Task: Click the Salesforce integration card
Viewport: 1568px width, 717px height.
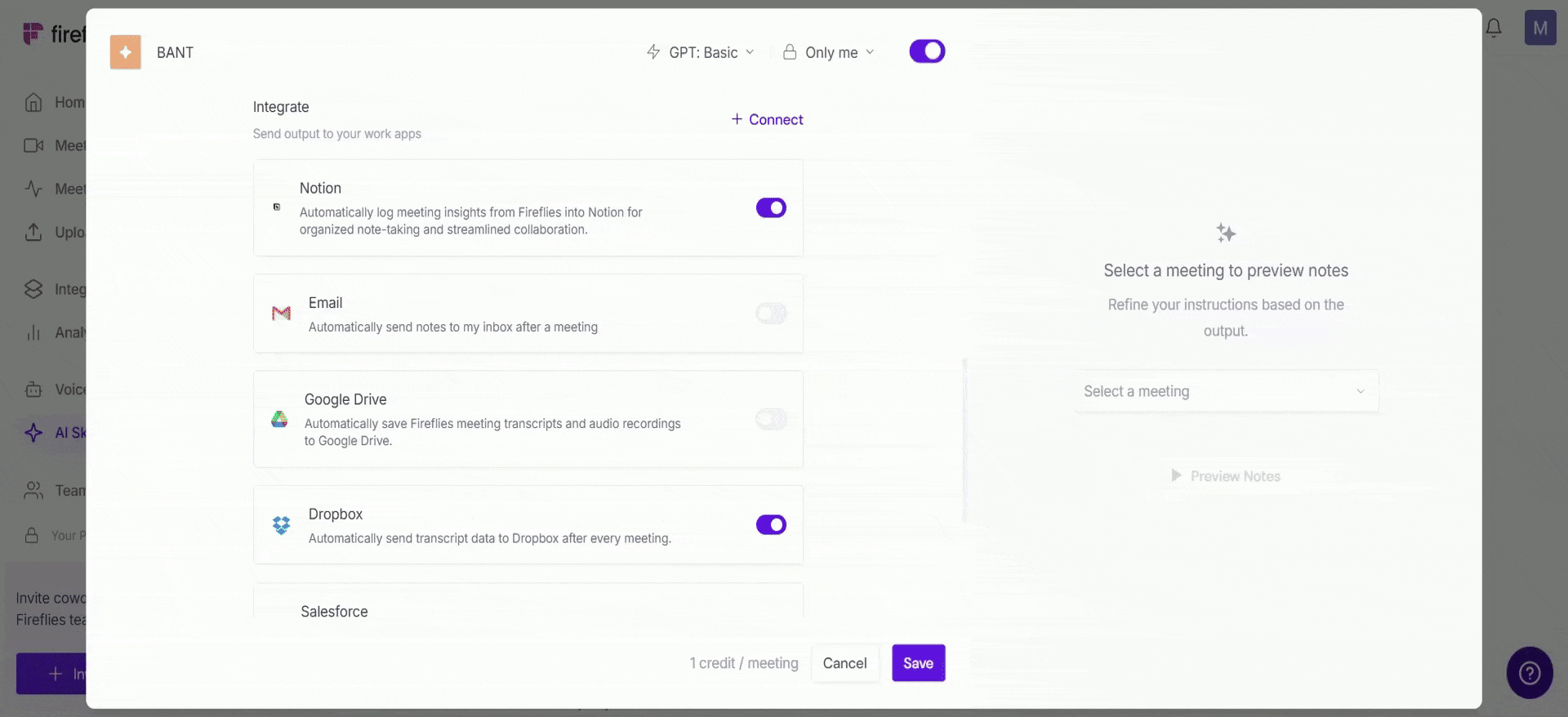Action: click(528, 601)
